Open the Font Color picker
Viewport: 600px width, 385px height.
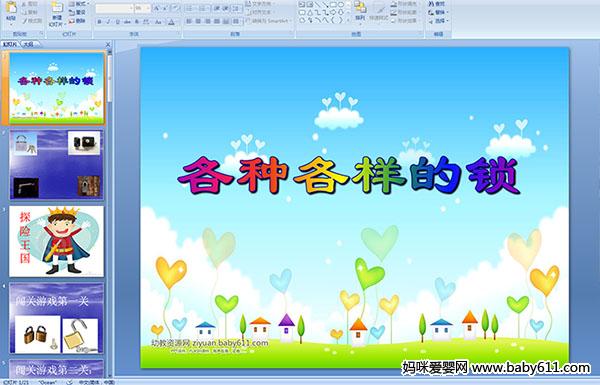click(x=172, y=22)
